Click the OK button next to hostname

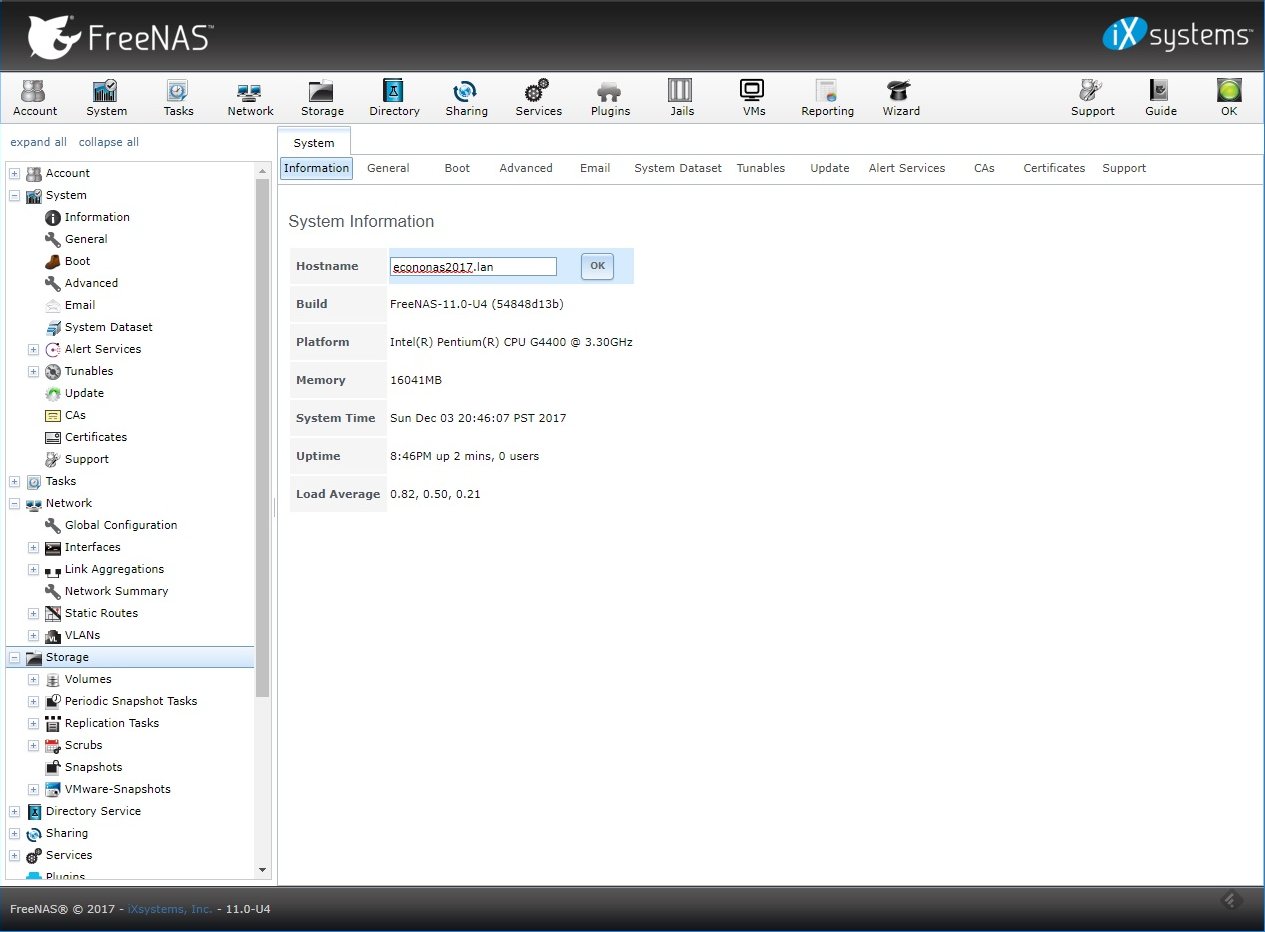(x=597, y=266)
